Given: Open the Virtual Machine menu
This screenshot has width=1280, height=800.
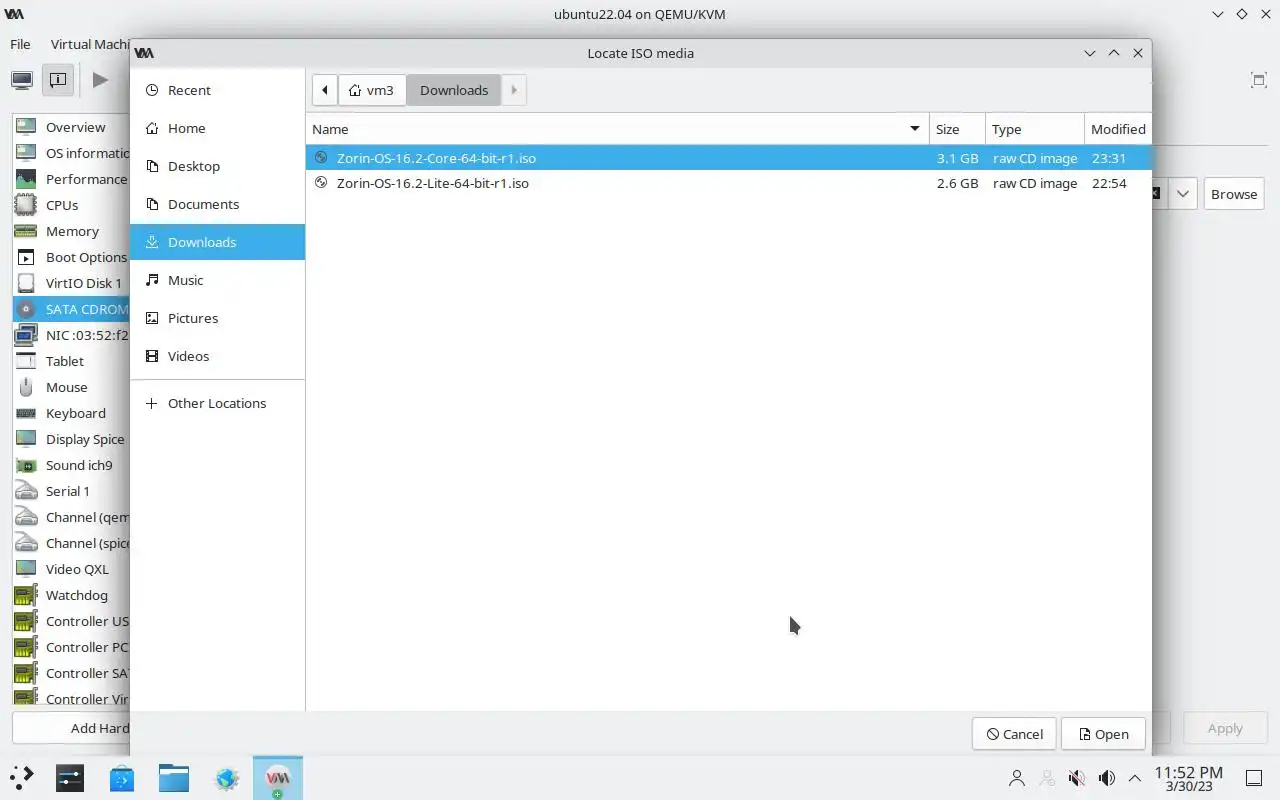Looking at the screenshot, I should (90, 44).
